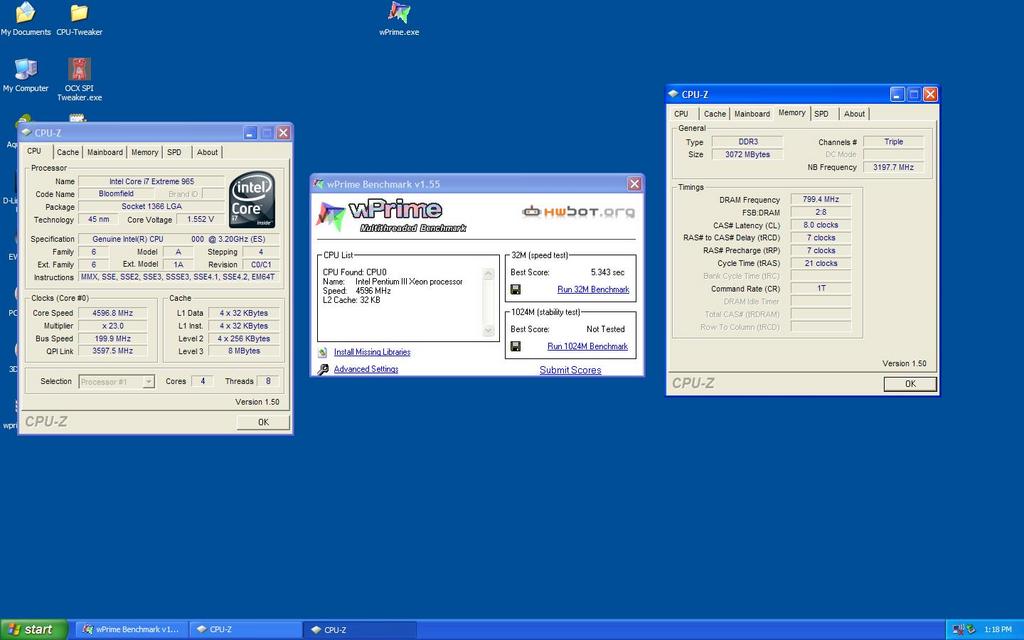Click the CPU List scrollbar up arrow in wPrime
Screen dimensions: 1024x640
[x=488, y=274]
